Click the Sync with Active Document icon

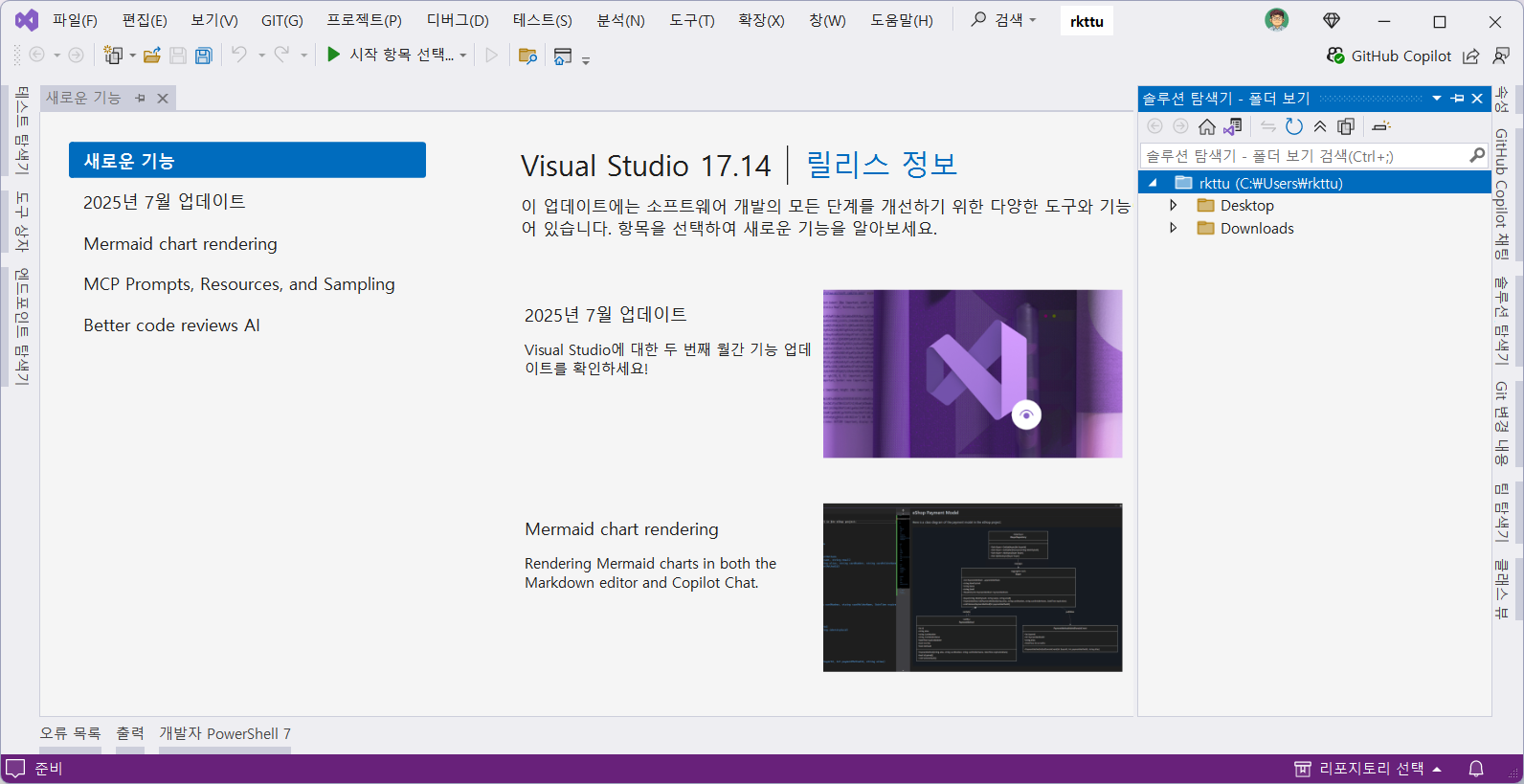(1268, 126)
